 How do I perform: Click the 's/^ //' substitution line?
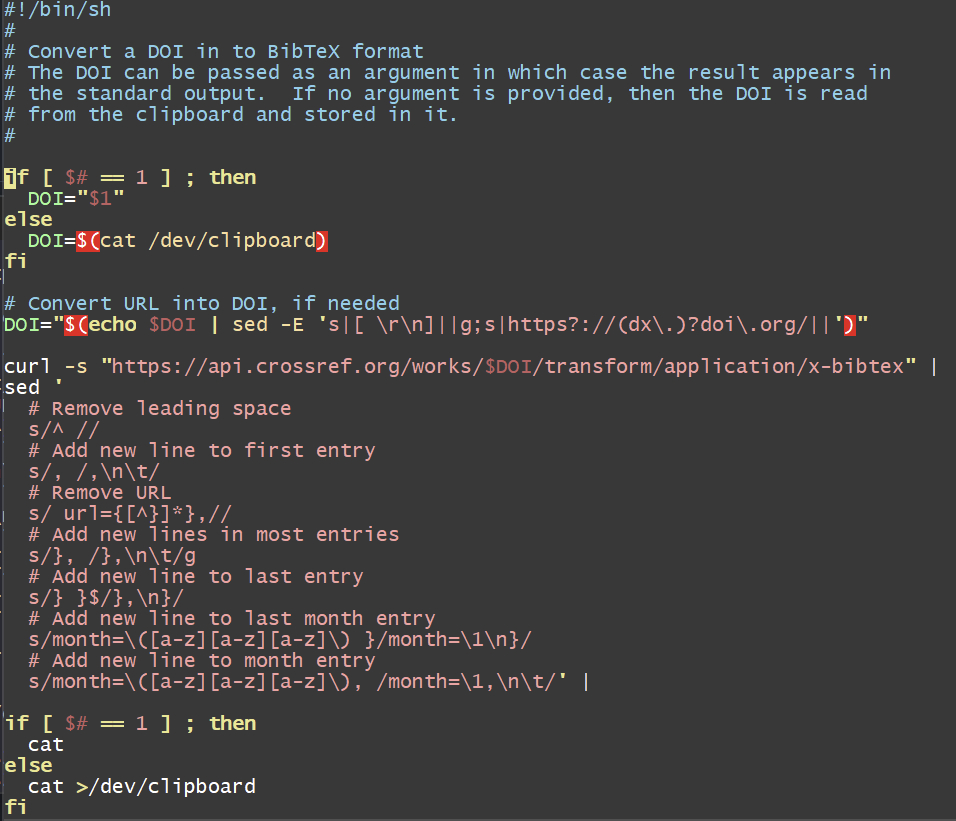[63, 429]
